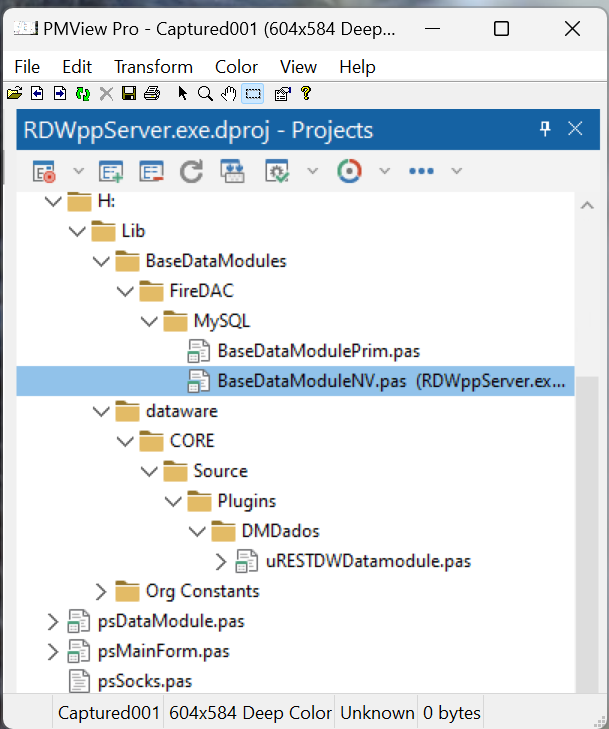The width and height of the screenshot is (609, 729).
Task: Open the Help menu
Action: click(357, 67)
